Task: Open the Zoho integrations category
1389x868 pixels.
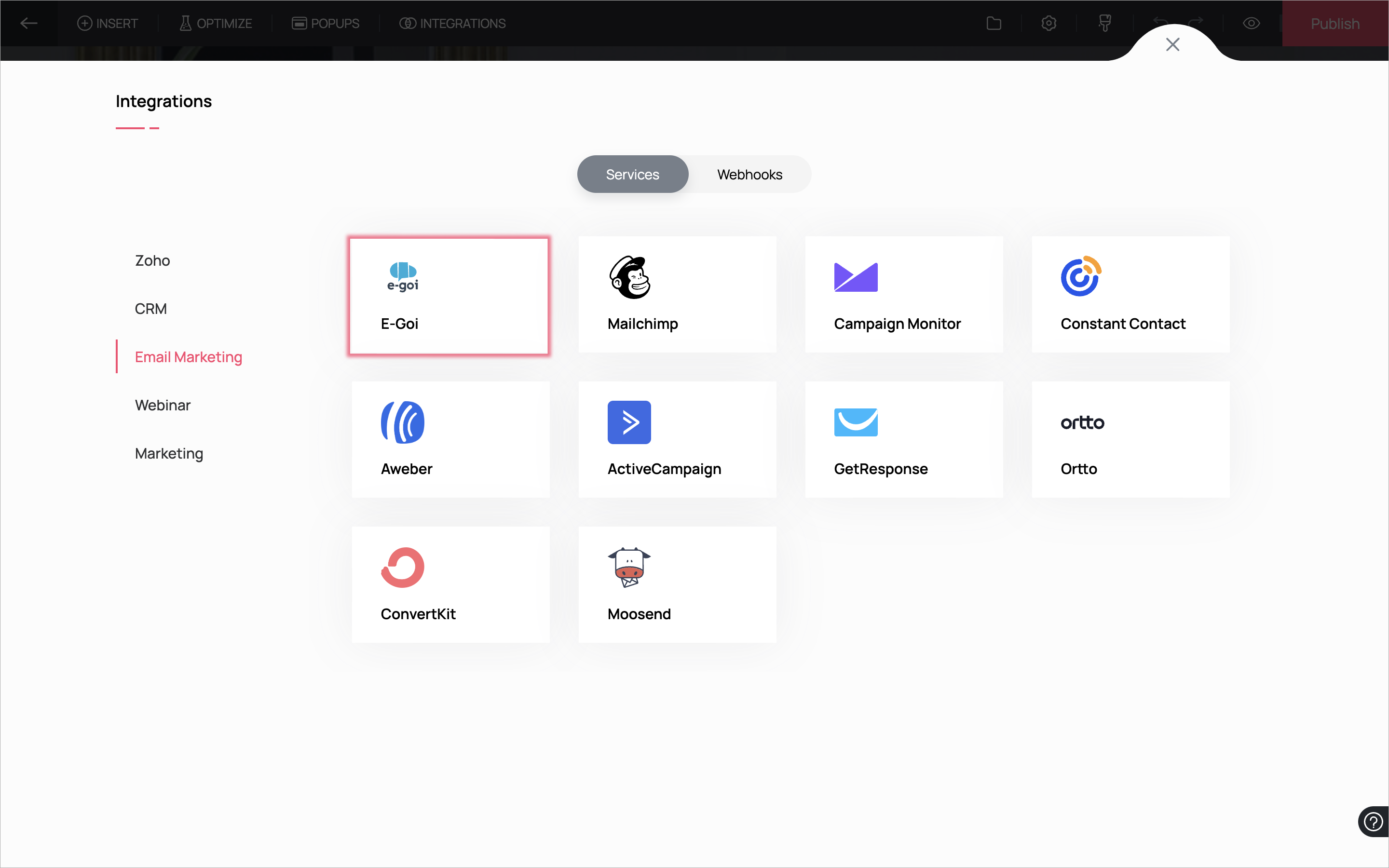Action: pos(152,260)
